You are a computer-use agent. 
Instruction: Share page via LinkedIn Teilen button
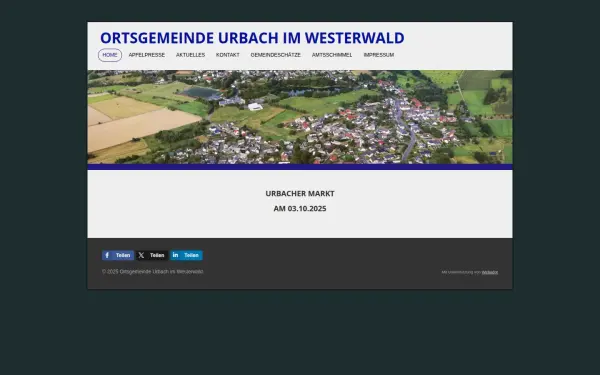coord(186,255)
